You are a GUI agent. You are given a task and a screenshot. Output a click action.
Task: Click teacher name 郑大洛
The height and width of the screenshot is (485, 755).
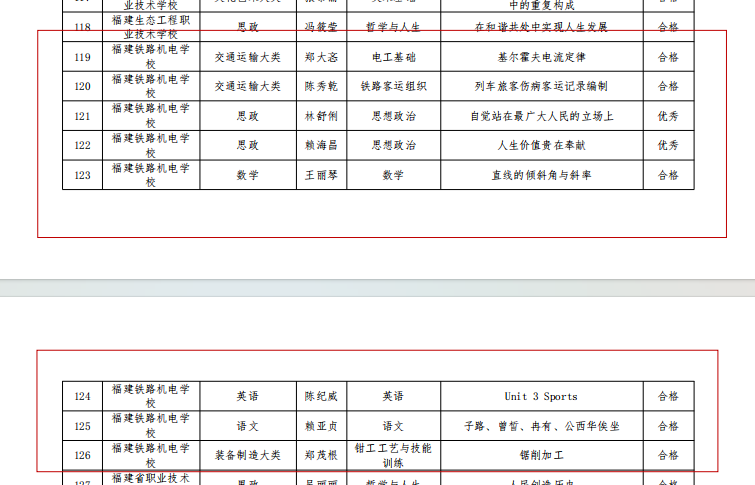321,57
